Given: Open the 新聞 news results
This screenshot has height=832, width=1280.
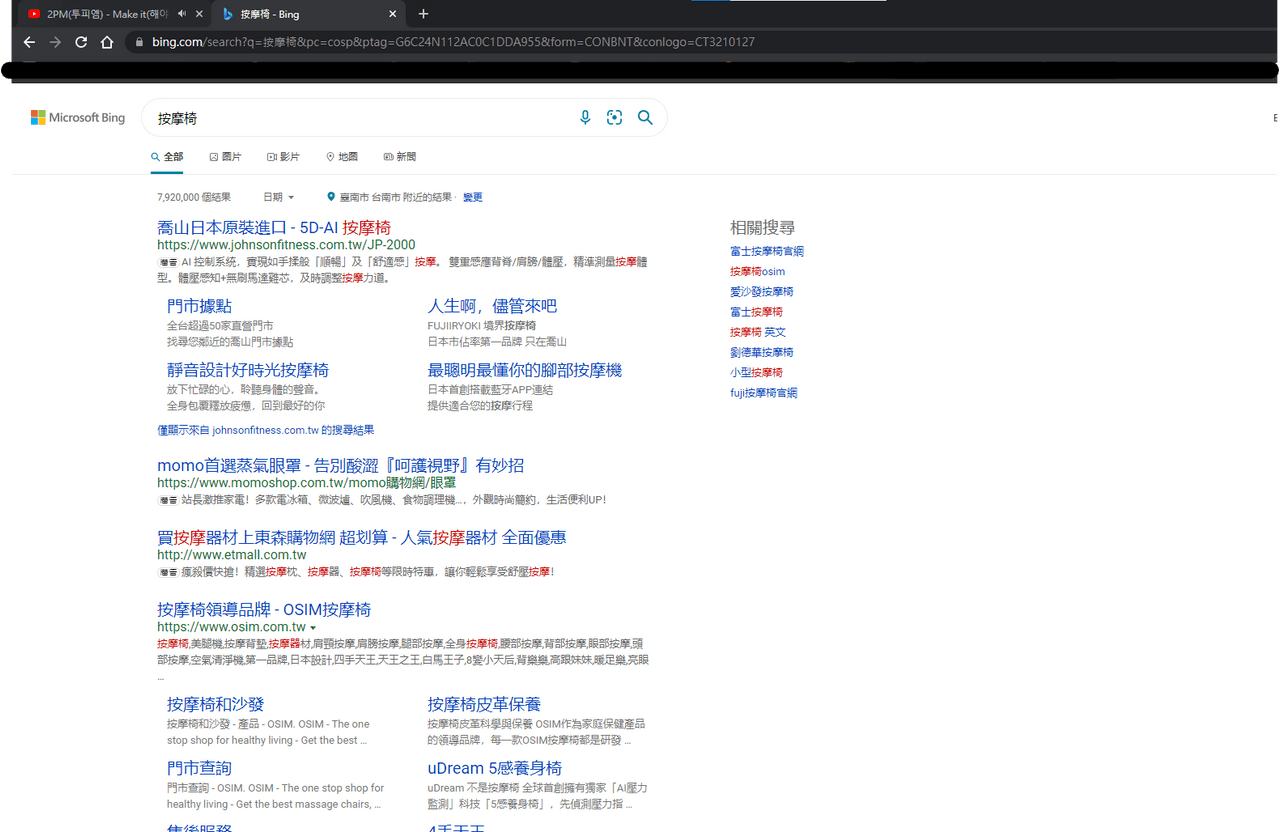Looking at the screenshot, I should 400,157.
